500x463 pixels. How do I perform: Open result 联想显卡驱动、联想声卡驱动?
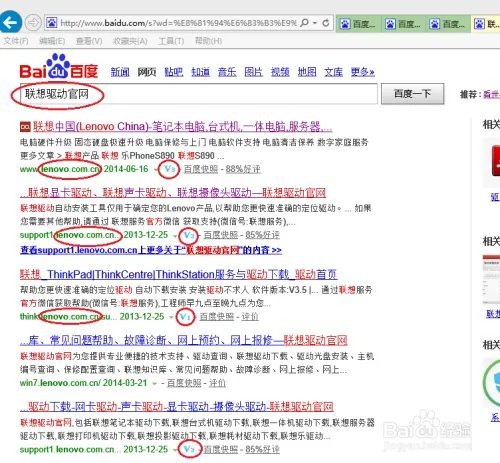click(x=173, y=193)
